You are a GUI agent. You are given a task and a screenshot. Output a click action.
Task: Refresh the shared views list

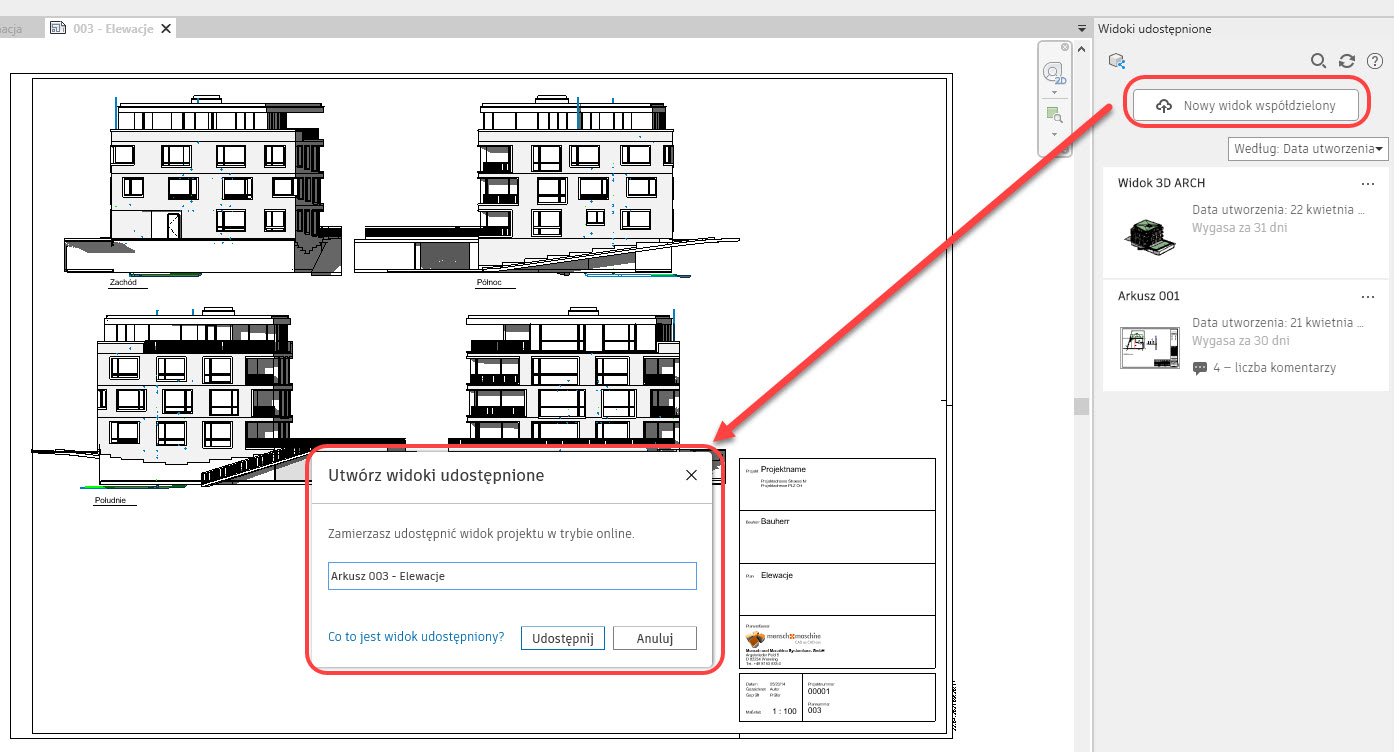coord(1347,61)
